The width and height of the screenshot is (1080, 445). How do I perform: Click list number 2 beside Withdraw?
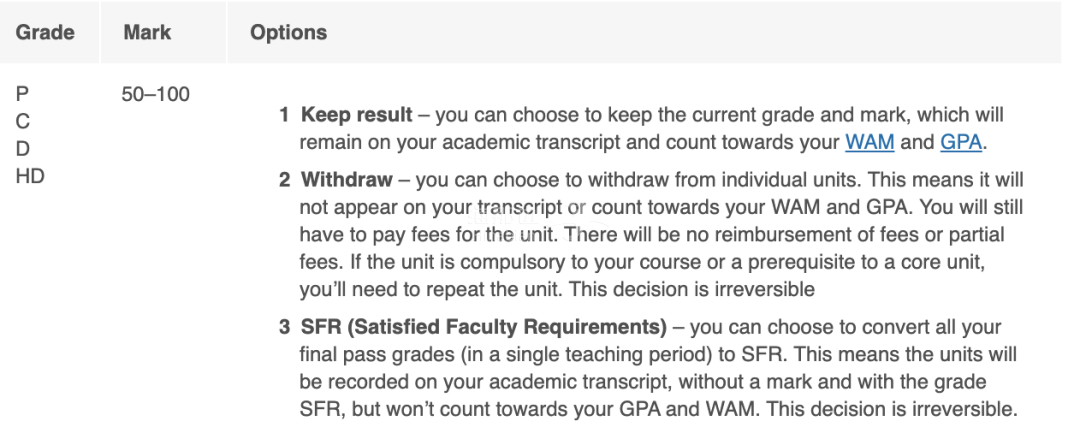[284, 180]
